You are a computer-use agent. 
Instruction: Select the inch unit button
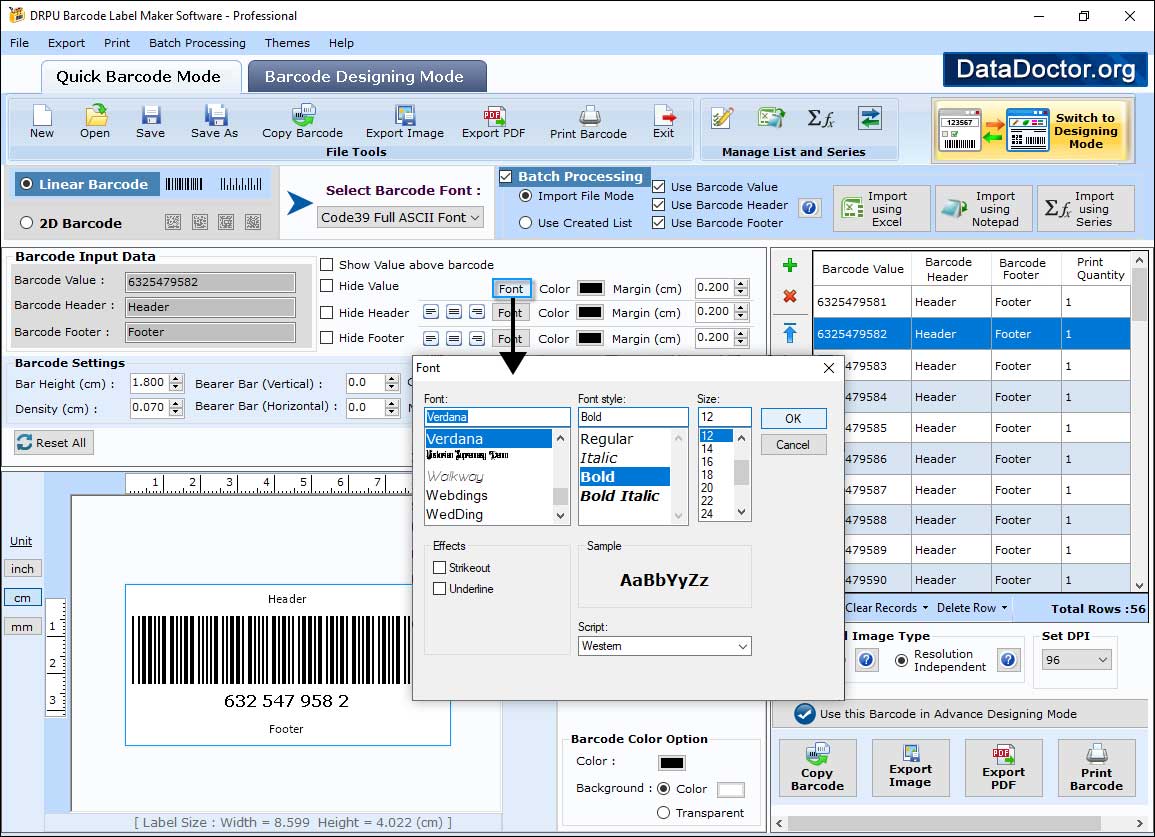point(22,569)
